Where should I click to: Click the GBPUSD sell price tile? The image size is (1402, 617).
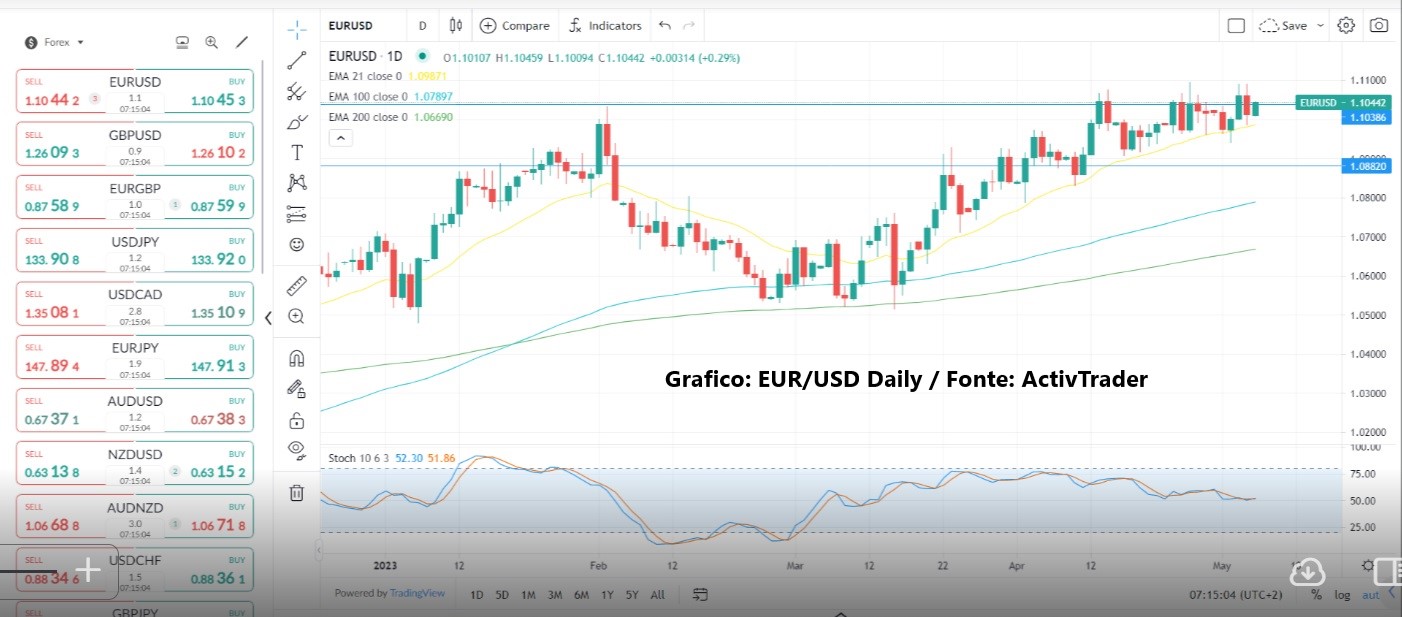(52, 153)
